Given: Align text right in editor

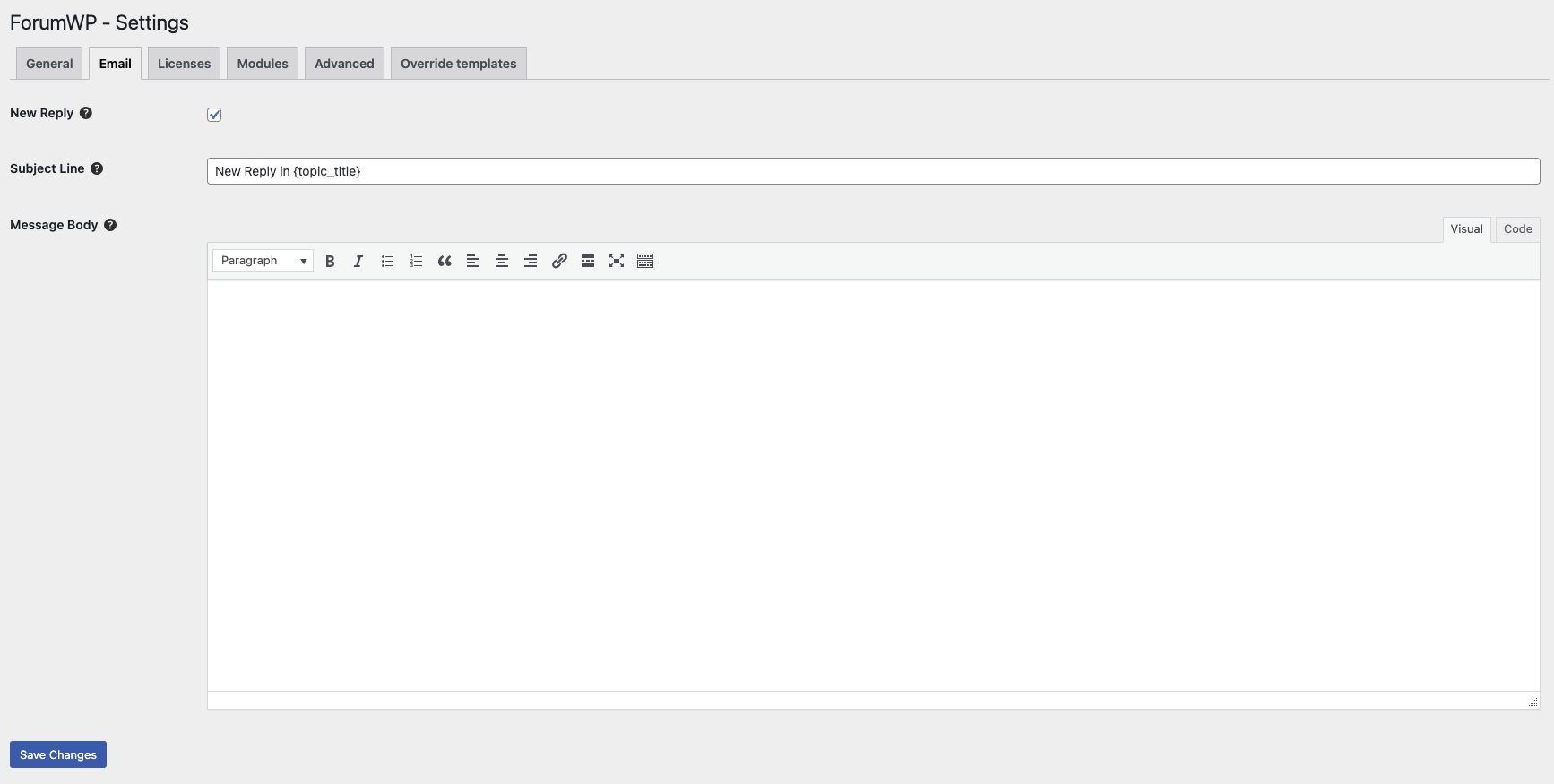Looking at the screenshot, I should [x=531, y=261].
